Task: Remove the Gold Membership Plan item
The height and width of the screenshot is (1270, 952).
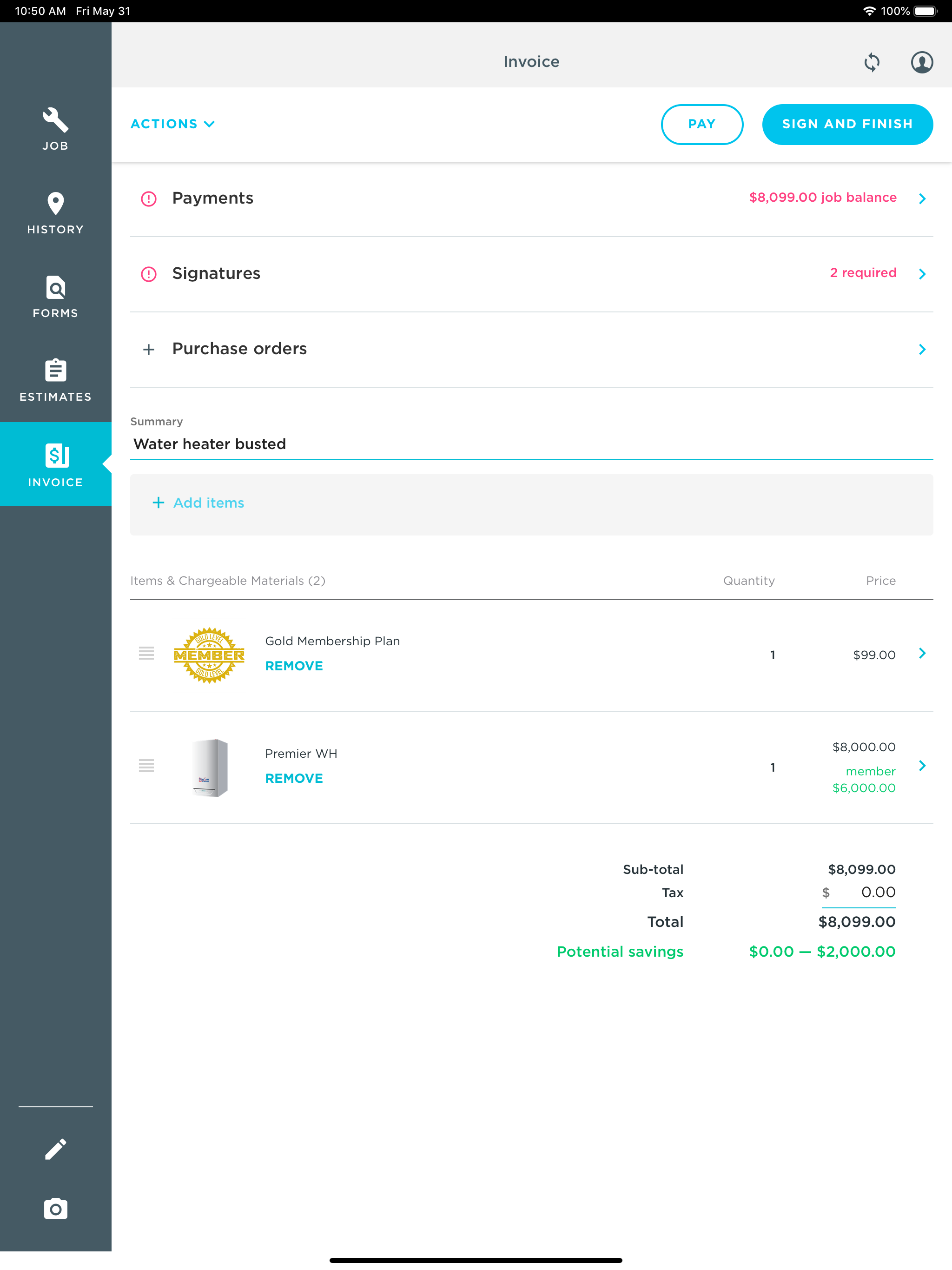Action: pos(293,666)
